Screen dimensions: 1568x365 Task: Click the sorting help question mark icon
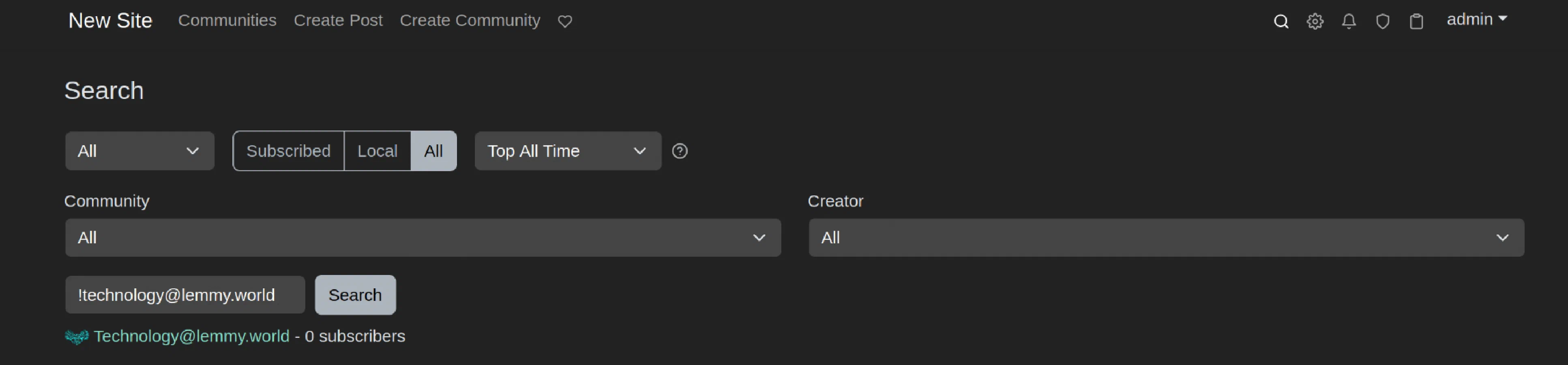679,151
